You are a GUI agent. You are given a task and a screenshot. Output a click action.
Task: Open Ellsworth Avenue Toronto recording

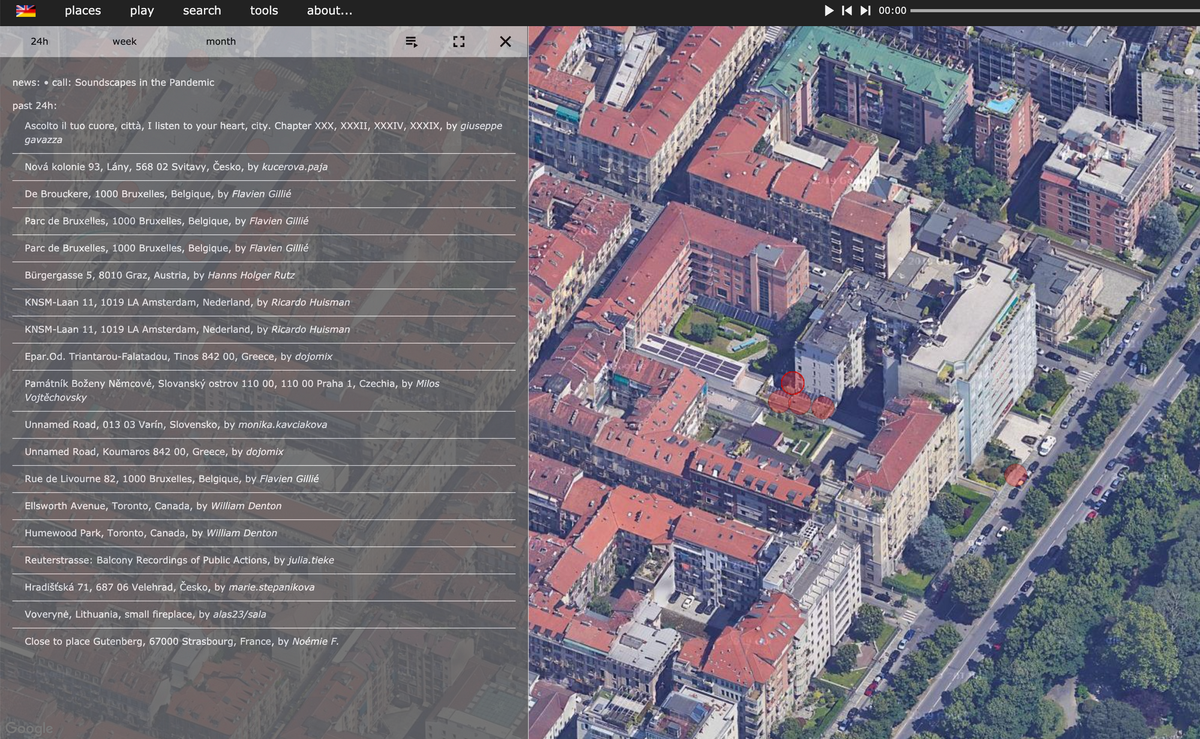[x=264, y=506]
